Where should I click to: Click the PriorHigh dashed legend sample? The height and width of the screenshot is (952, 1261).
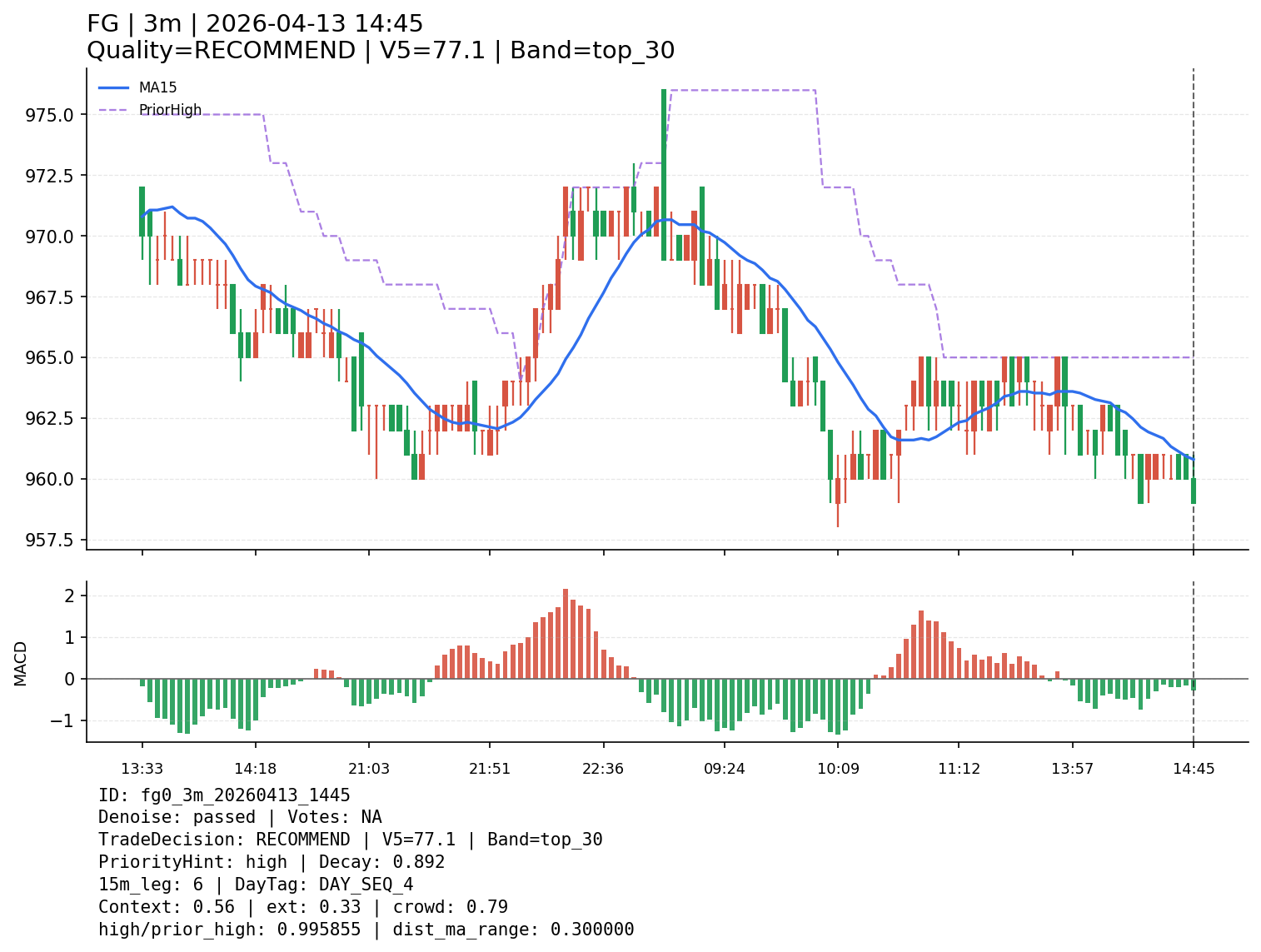click(x=114, y=110)
